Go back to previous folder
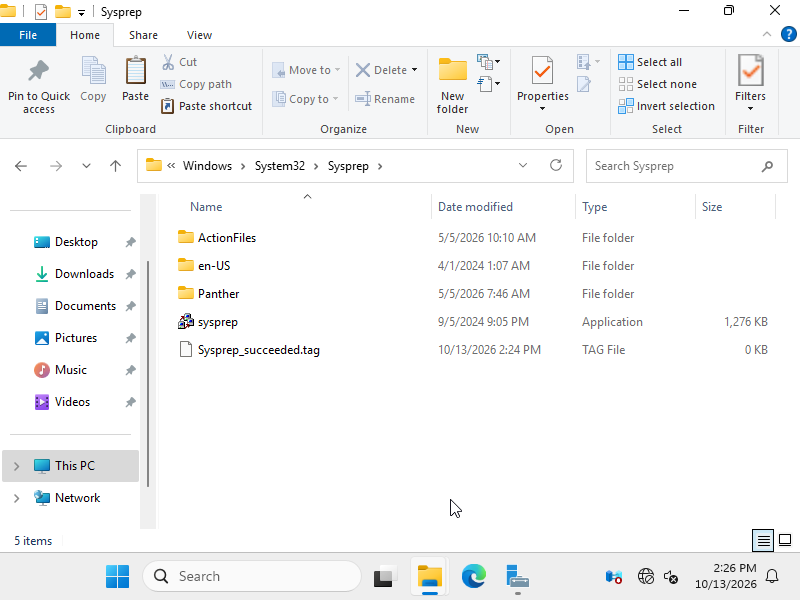The image size is (800, 600). tap(21, 166)
